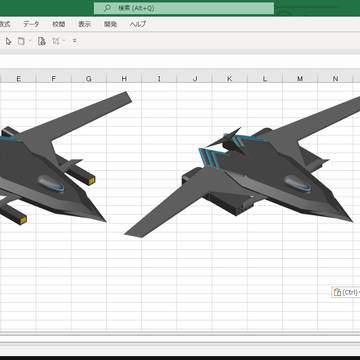Click the magnifier icon in search box

point(107,8)
